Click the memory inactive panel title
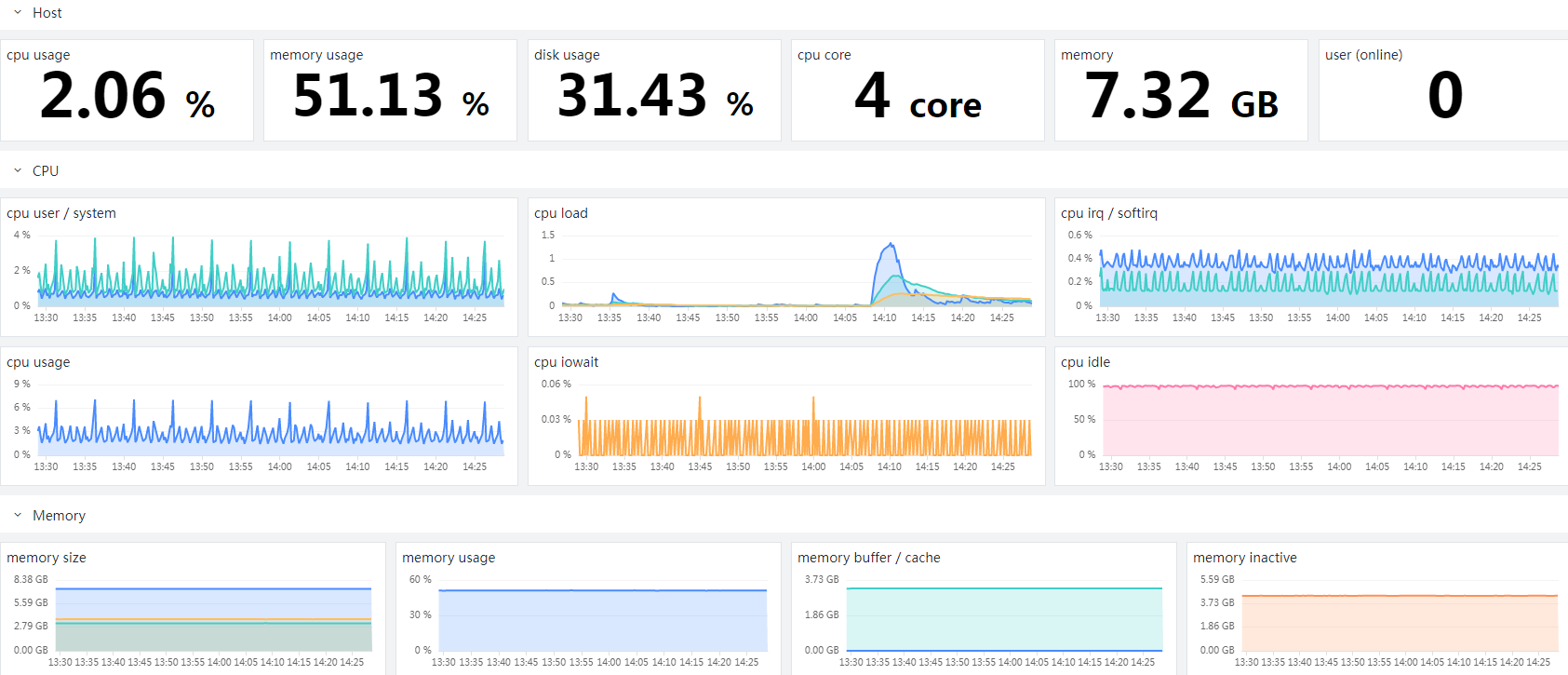Image resolution: width=1568 pixels, height=675 pixels. (x=1245, y=558)
